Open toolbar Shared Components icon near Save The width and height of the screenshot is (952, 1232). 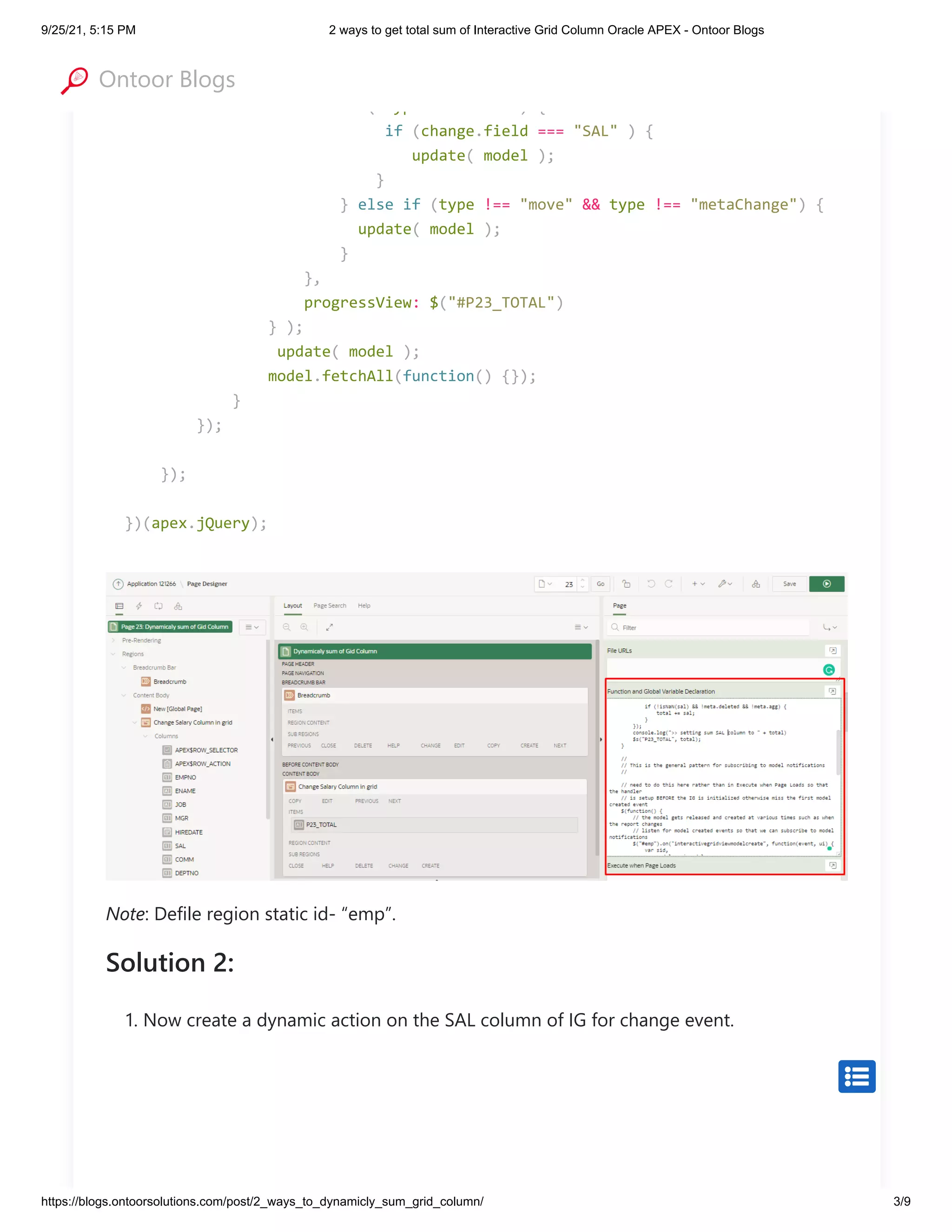(x=756, y=584)
